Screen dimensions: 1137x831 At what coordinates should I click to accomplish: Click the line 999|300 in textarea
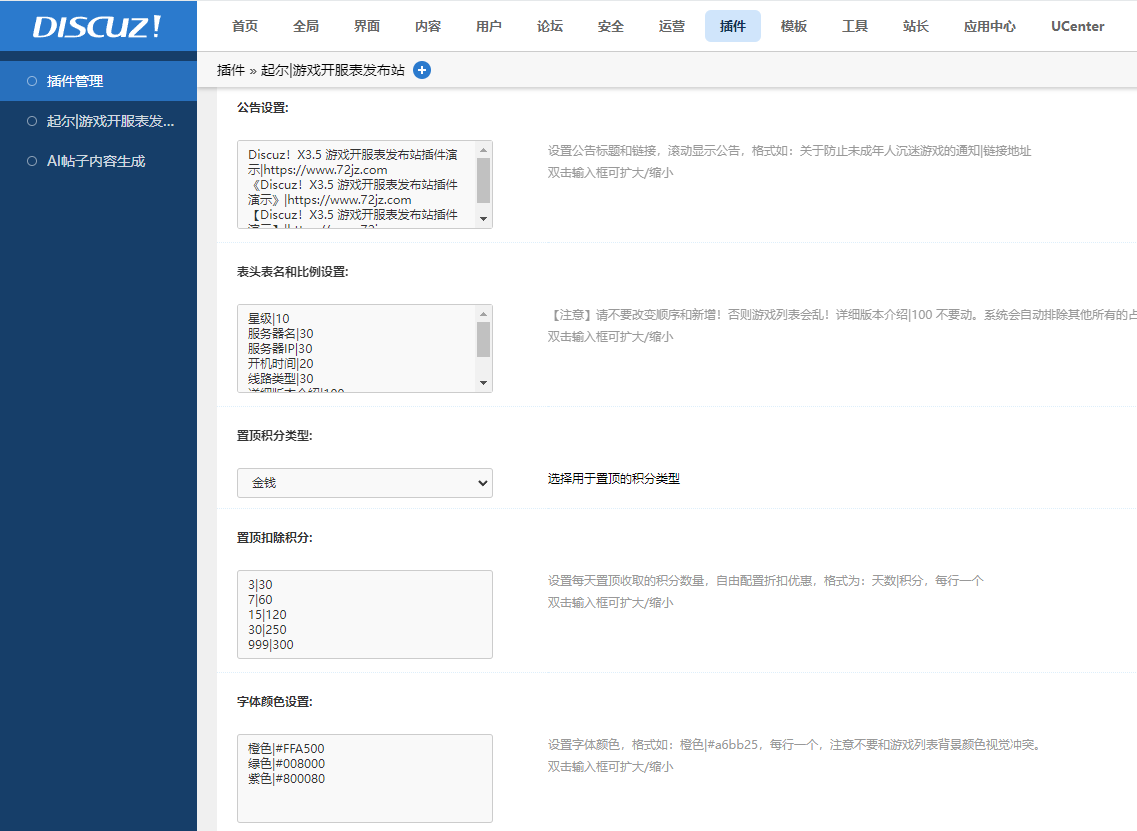pyautogui.click(x=270, y=645)
